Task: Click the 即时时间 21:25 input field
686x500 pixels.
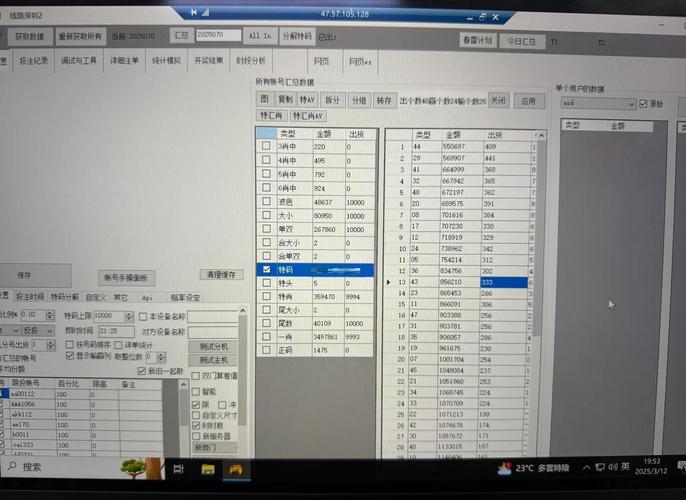Action: (x=116, y=331)
